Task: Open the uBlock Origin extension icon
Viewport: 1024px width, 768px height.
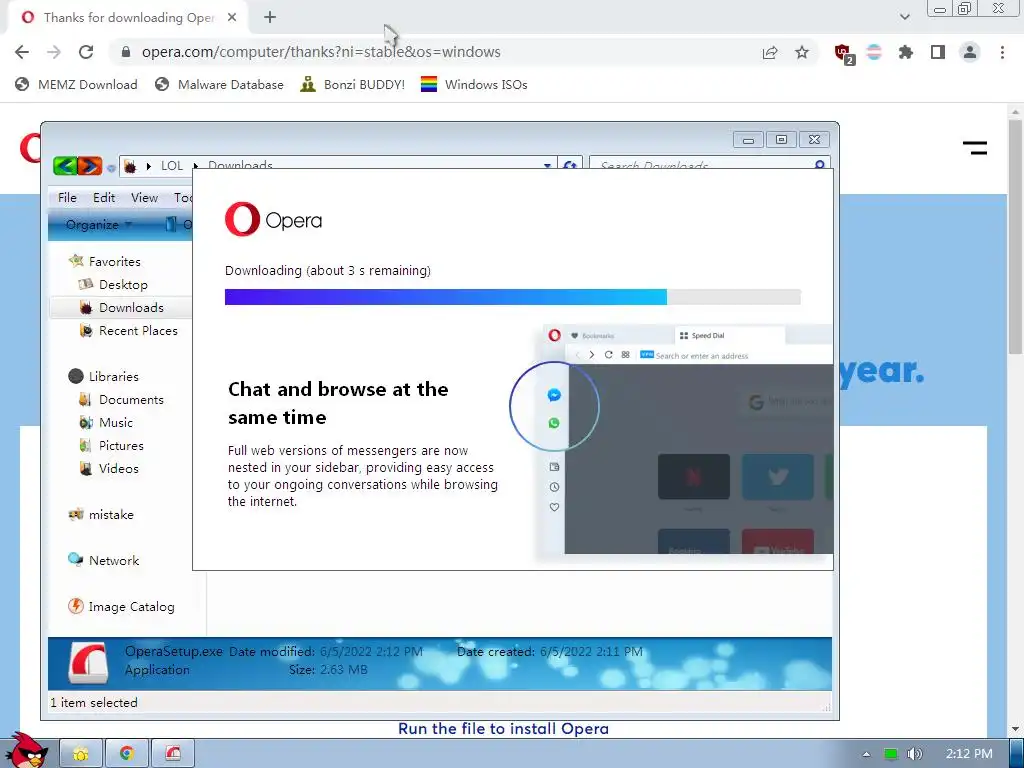Action: [844, 54]
